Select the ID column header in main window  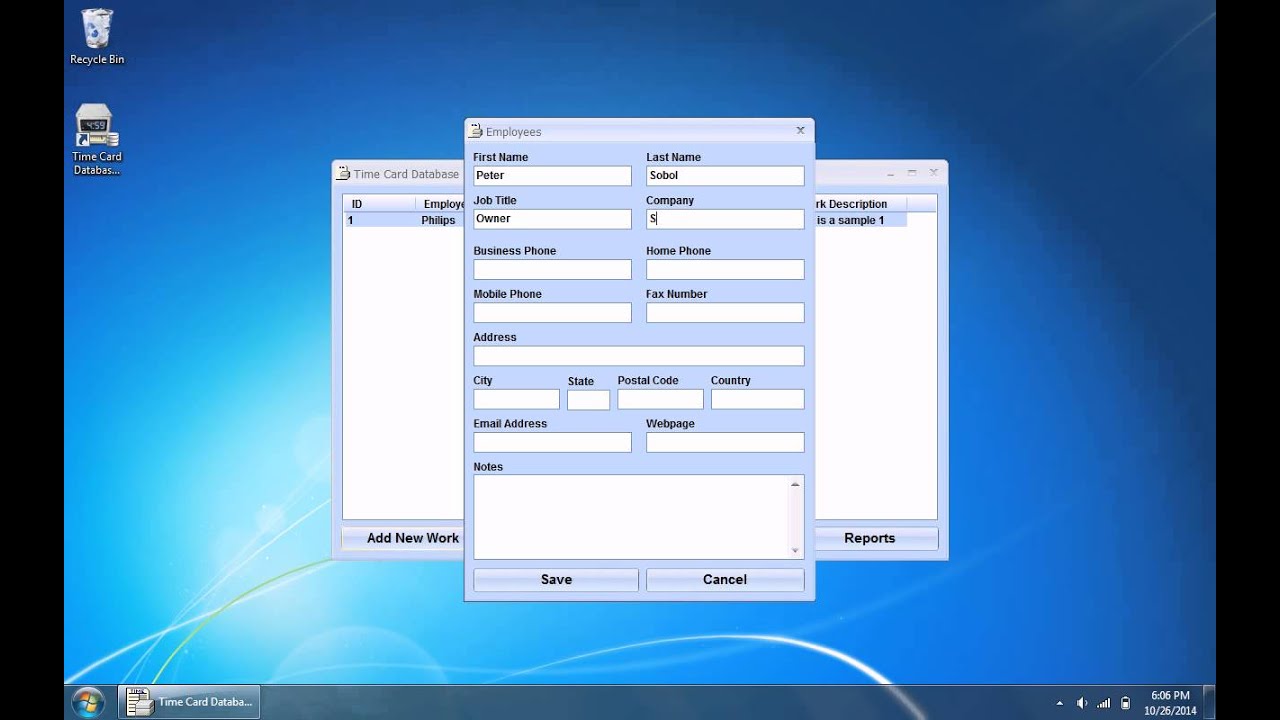(378, 204)
